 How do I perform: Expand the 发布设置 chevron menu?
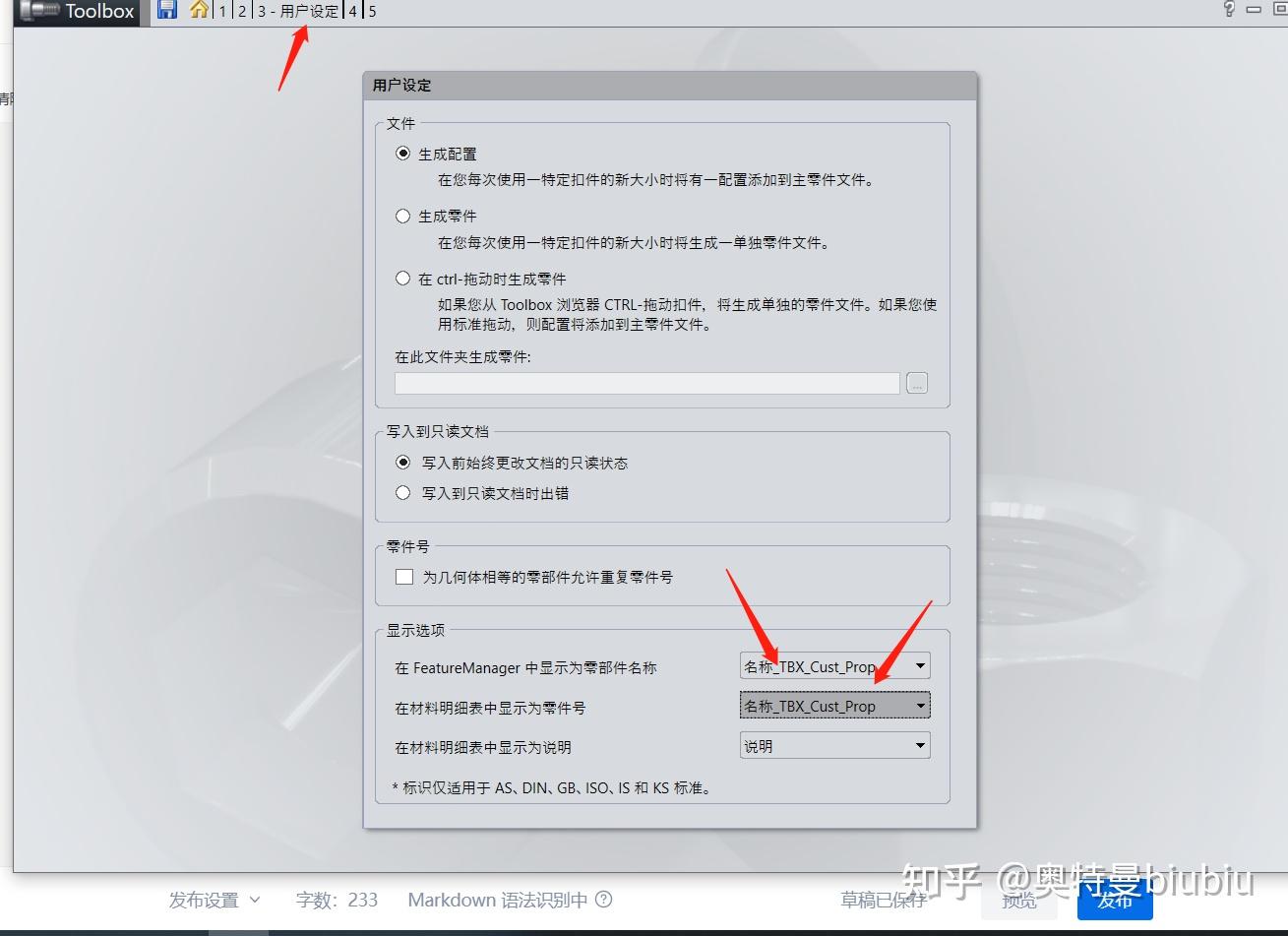tap(256, 900)
